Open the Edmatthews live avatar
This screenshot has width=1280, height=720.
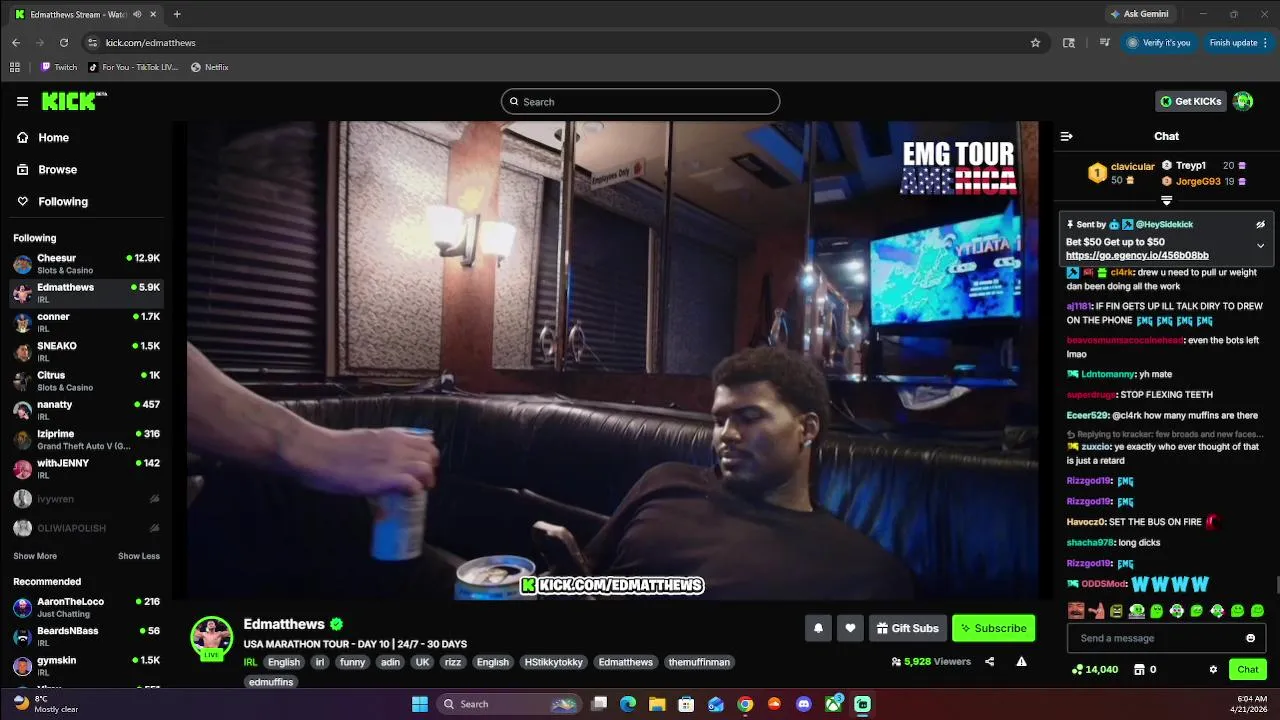pyautogui.click(x=212, y=638)
